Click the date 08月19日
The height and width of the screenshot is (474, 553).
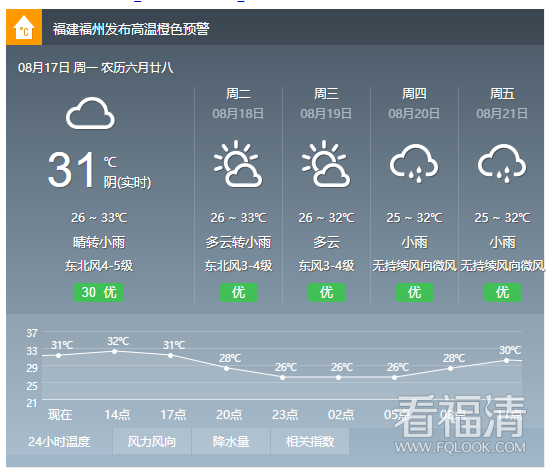[x=326, y=114]
